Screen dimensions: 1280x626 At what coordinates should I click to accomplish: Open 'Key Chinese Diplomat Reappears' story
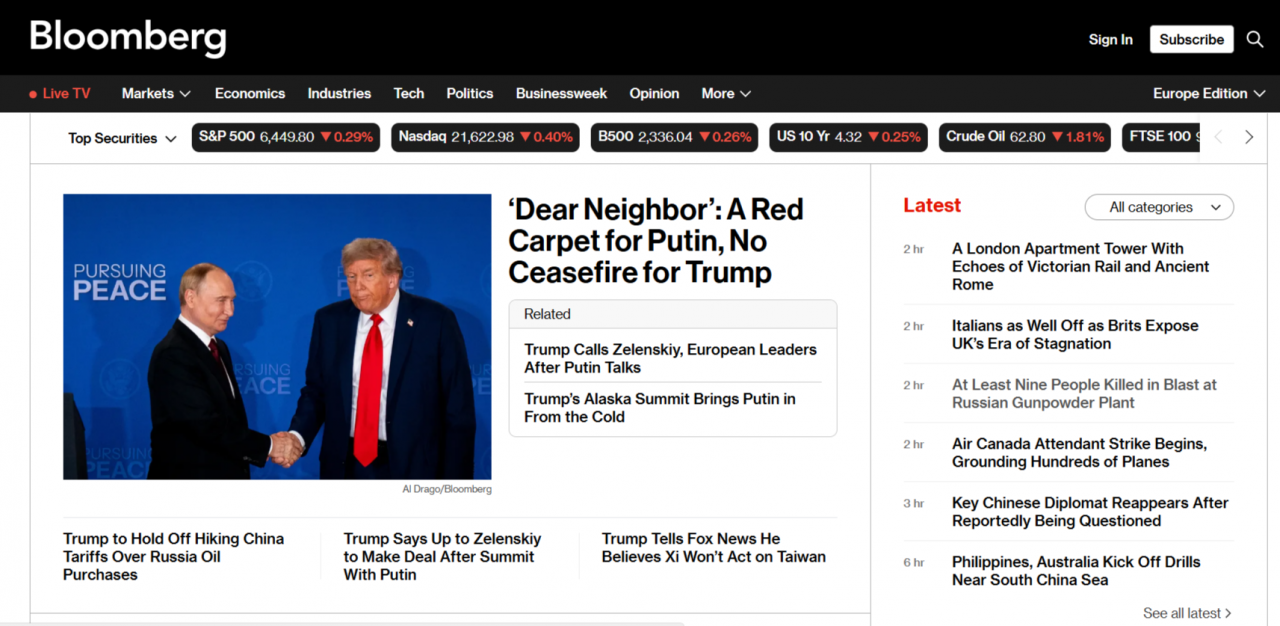[1090, 511]
